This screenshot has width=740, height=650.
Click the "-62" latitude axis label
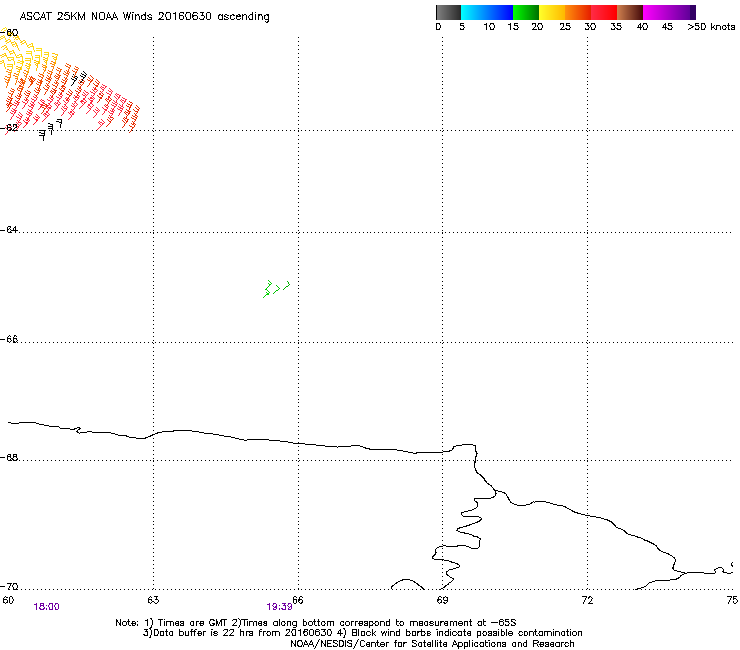pyautogui.click(x=9, y=128)
